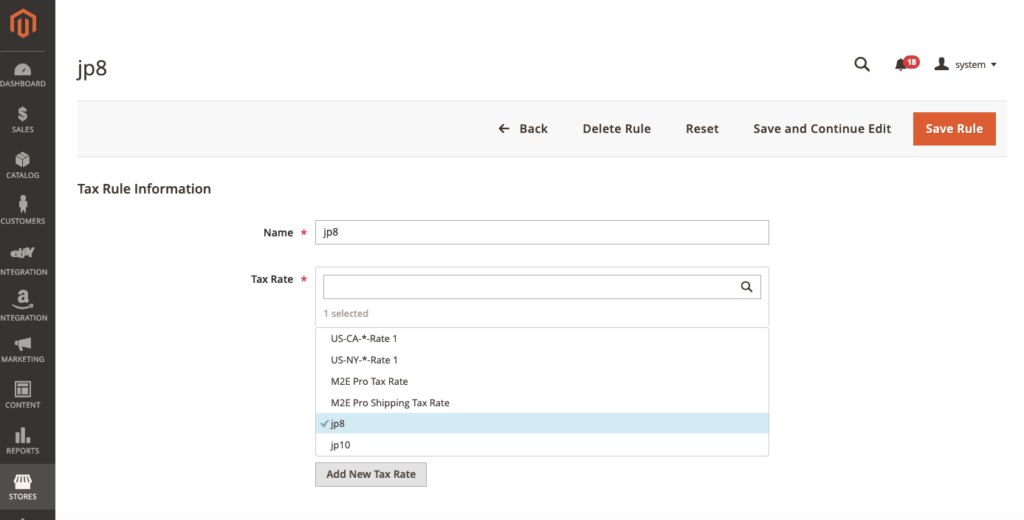Open the Stores sidebar menu
Screen dimensions: 1024x520
(x=23, y=487)
